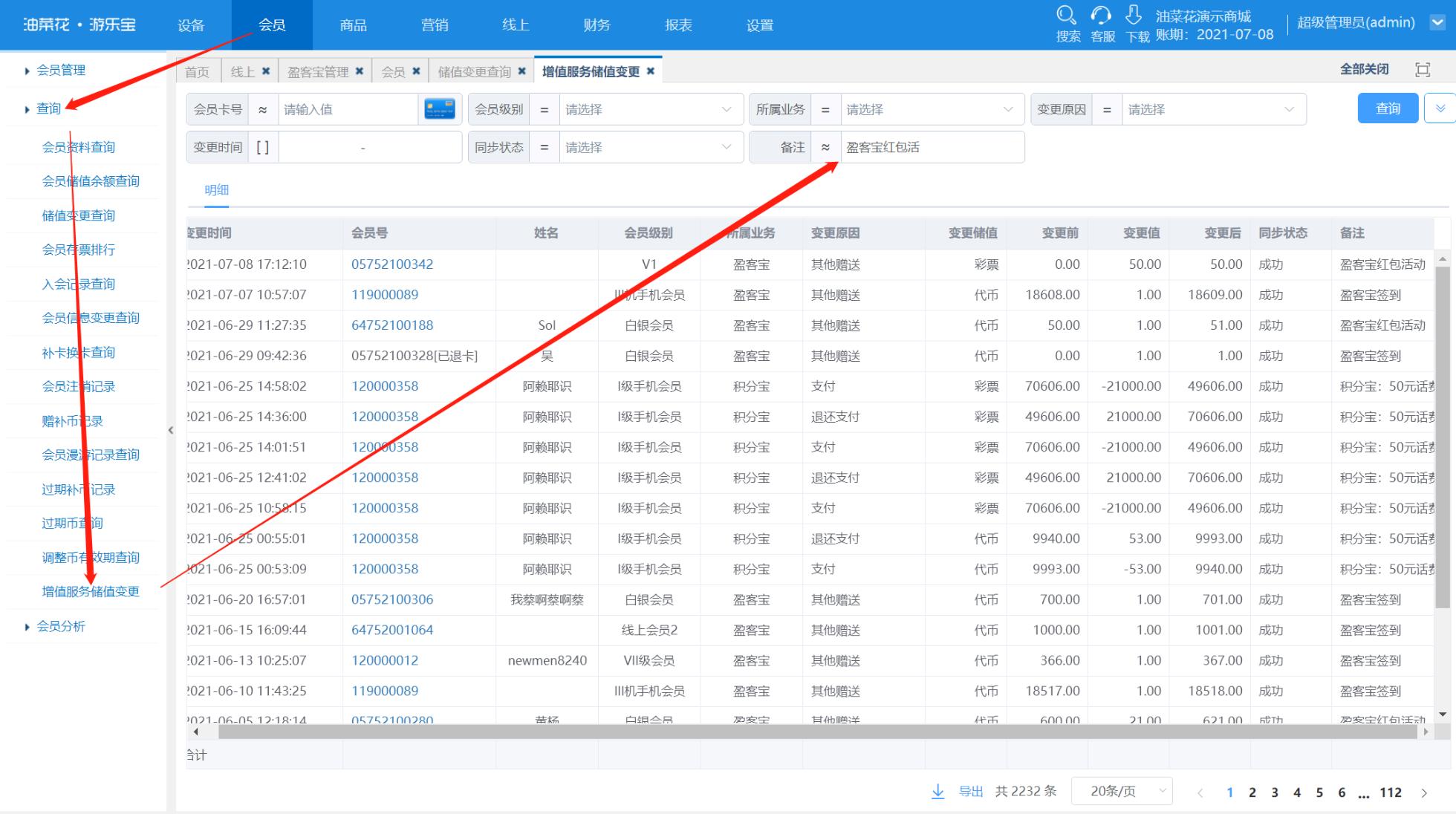This screenshot has width=1456, height=814.
Task: Open the 商品 top menu
Action: click(353, 25)
